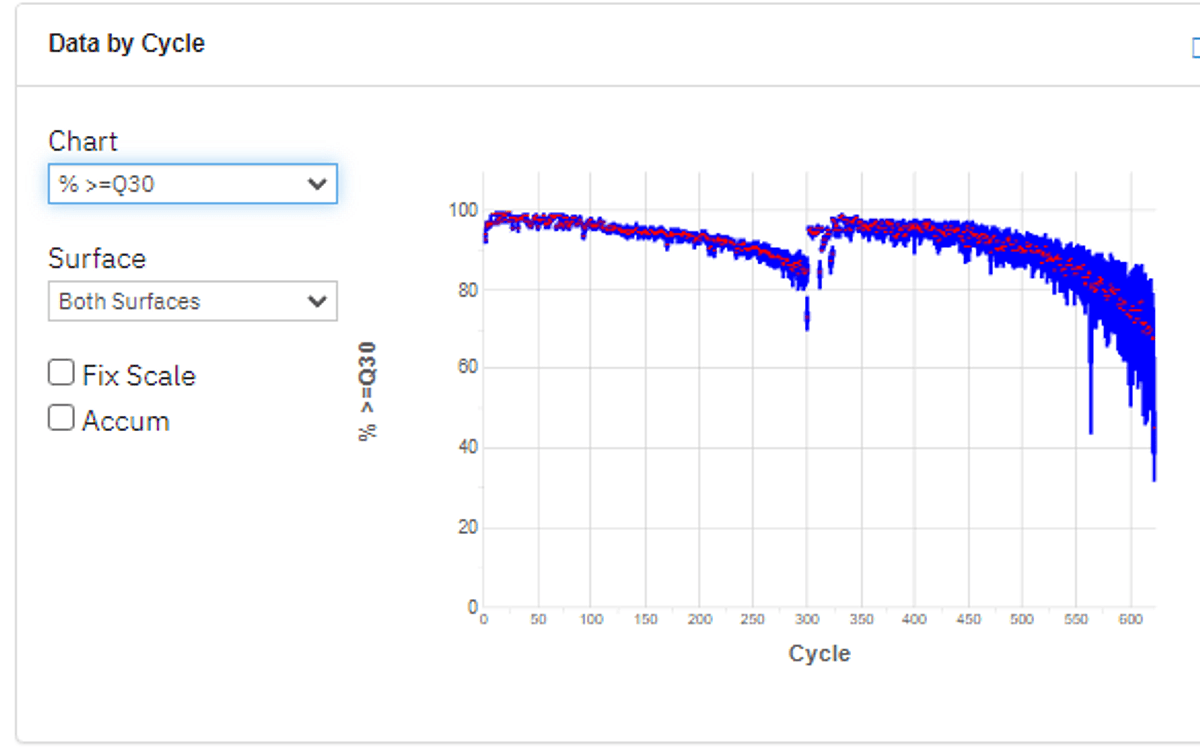Click the data dip near cycle 300
This screenshot has height=753, width=1200.
pyautogui.click(x=807, y=312)
